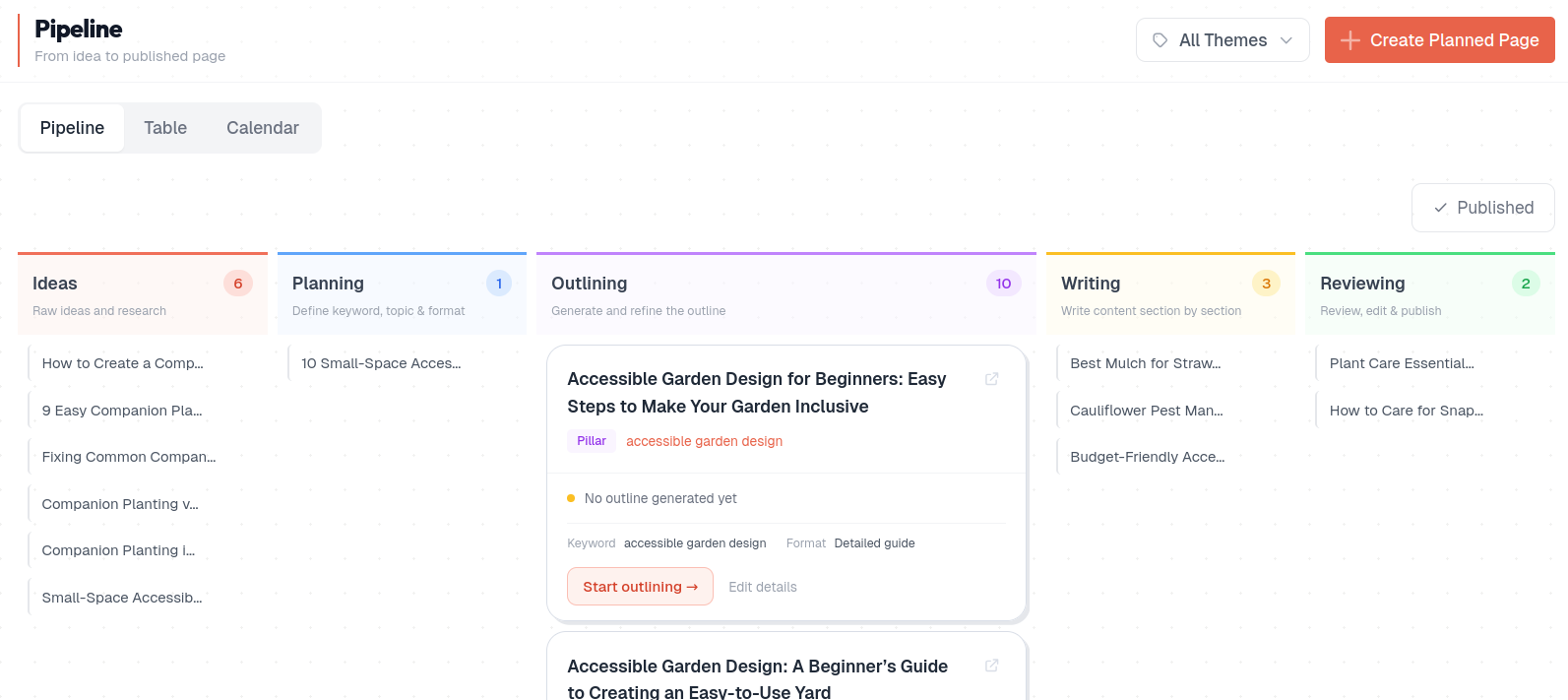The height and width of the screenshot is (700, 1568).
Task: Click the Planning count badge 1
Action: click(x=499, y=284)
